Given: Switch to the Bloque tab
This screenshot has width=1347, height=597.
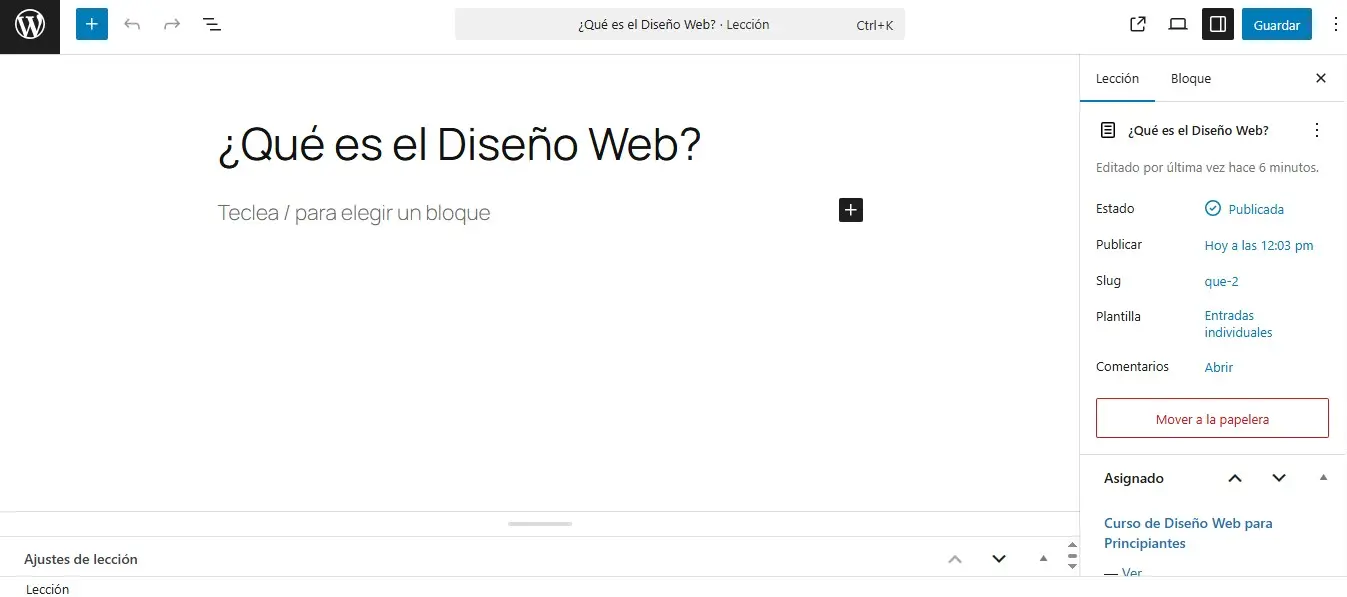Looking at the screenshot, I should click(1191, 78).
